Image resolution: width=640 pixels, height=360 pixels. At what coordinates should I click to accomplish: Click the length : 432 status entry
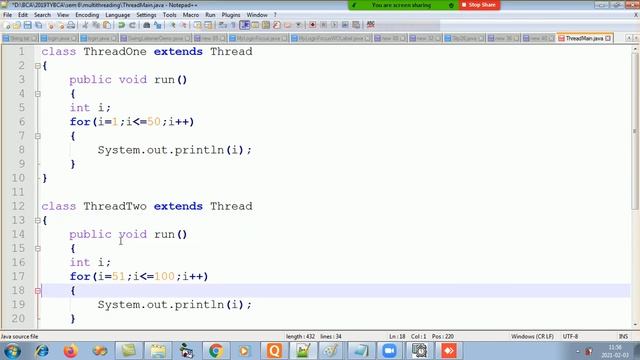(300, 336)
